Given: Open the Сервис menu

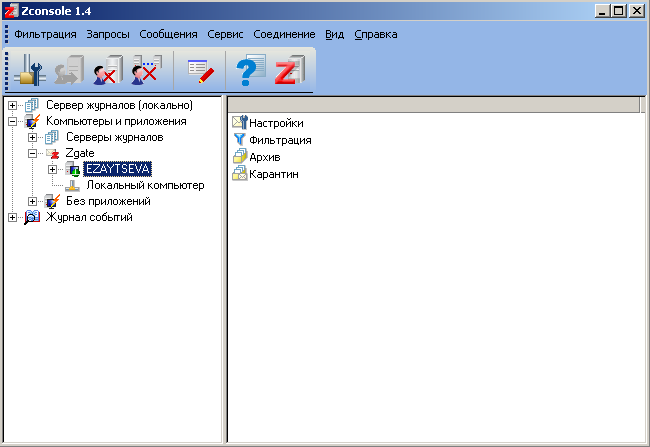Looking at the screenshot, I should [x=225, y=34].
